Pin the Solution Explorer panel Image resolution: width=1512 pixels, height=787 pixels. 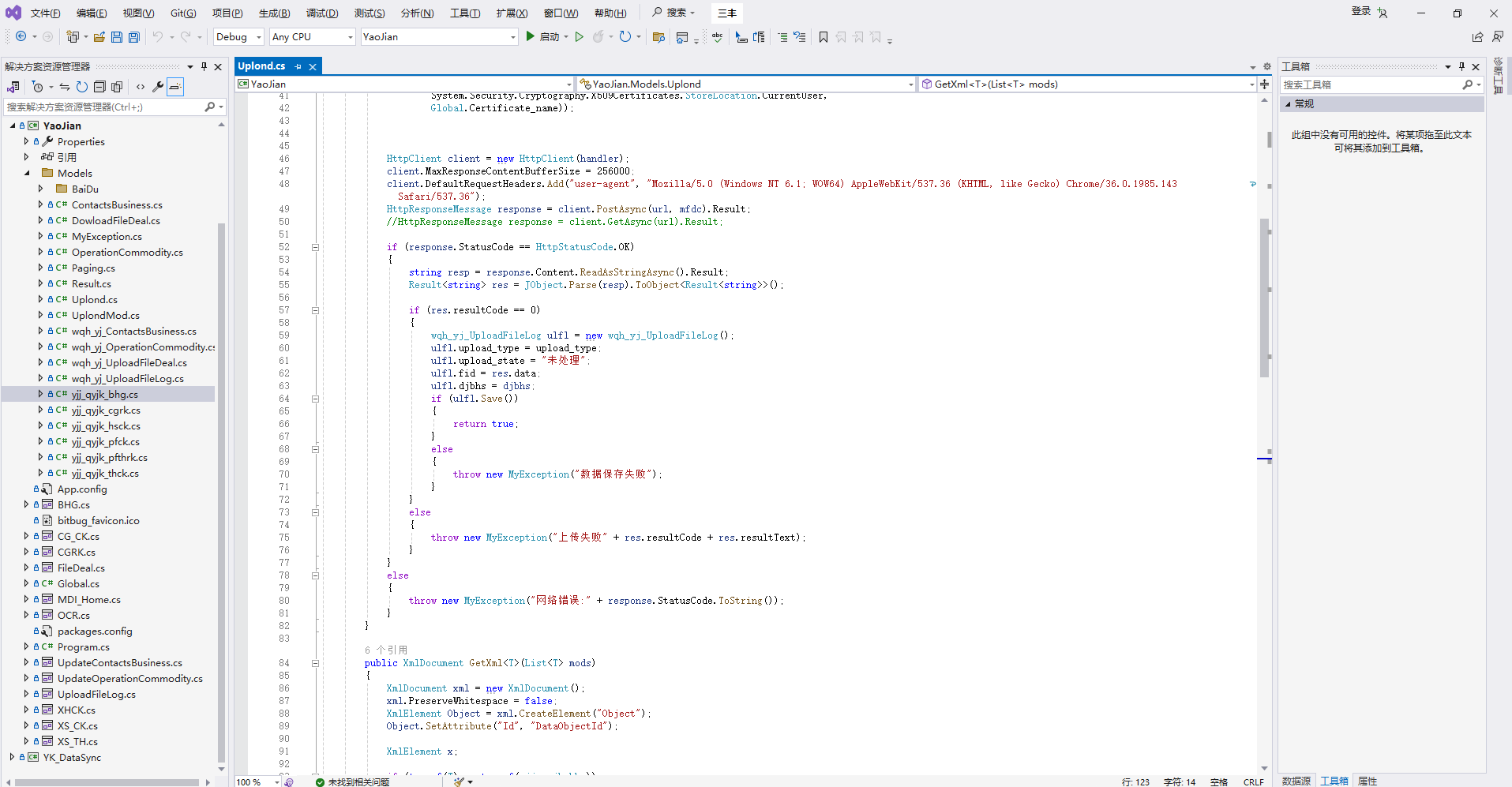[x=204, y=66]
